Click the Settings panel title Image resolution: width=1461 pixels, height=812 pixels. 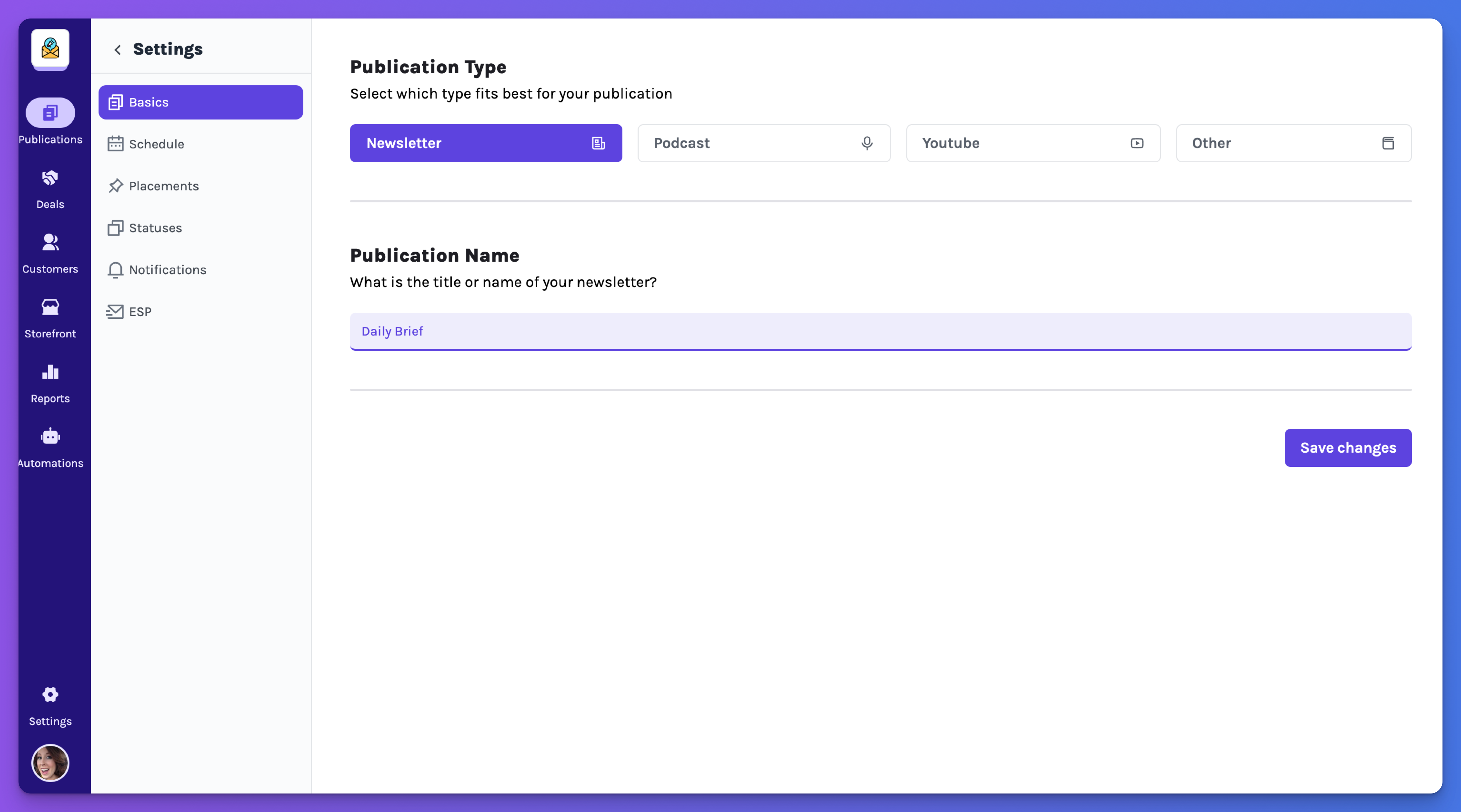point(168,50)
